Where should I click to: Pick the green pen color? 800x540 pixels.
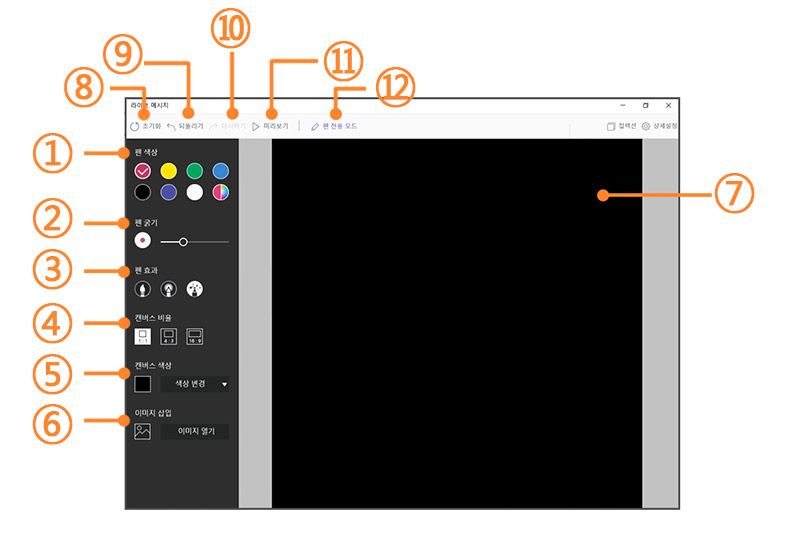click(x=195, y=171)
